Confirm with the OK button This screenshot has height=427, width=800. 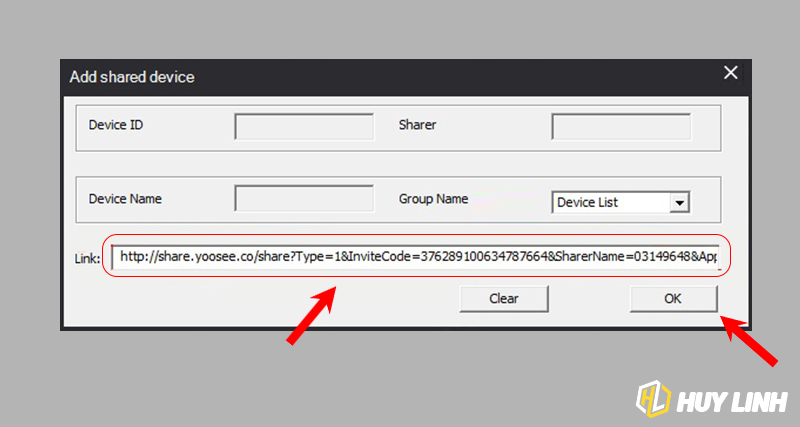(673, 299)
